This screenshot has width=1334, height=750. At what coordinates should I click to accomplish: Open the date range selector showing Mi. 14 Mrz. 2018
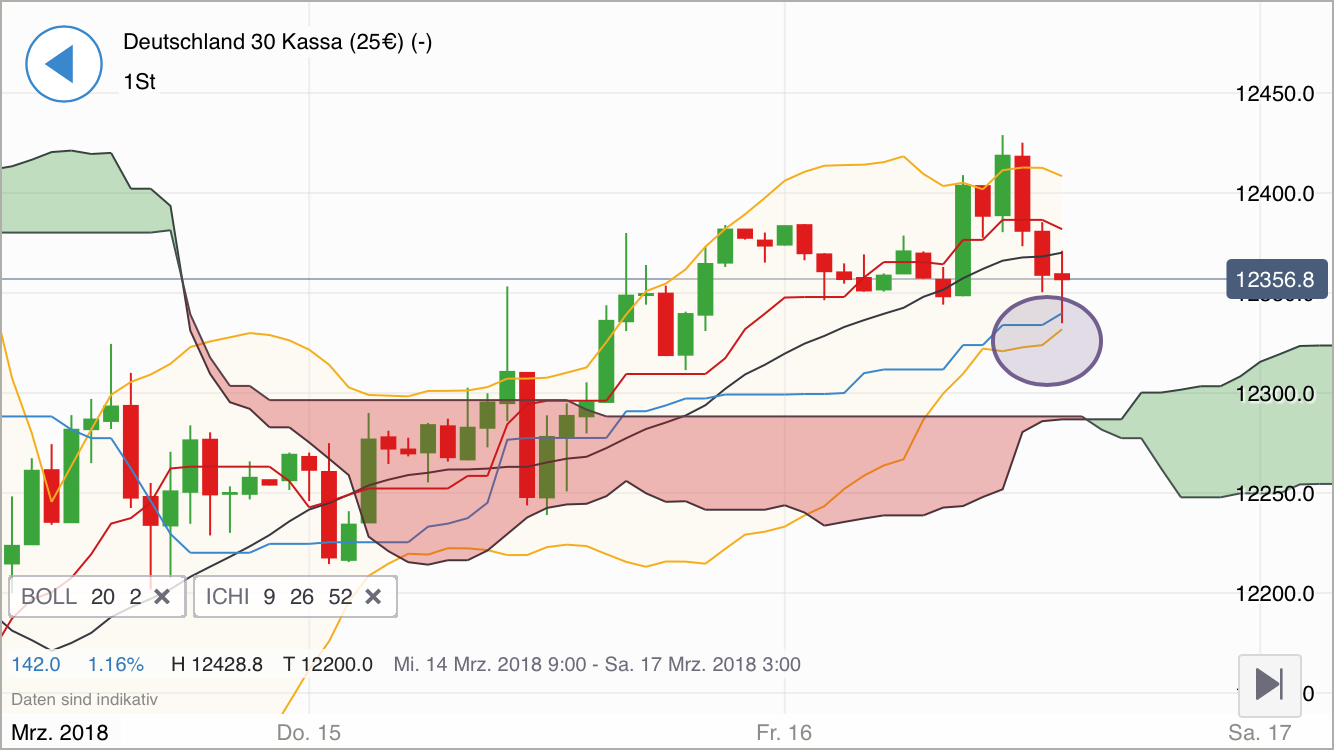tap(595, 662)
